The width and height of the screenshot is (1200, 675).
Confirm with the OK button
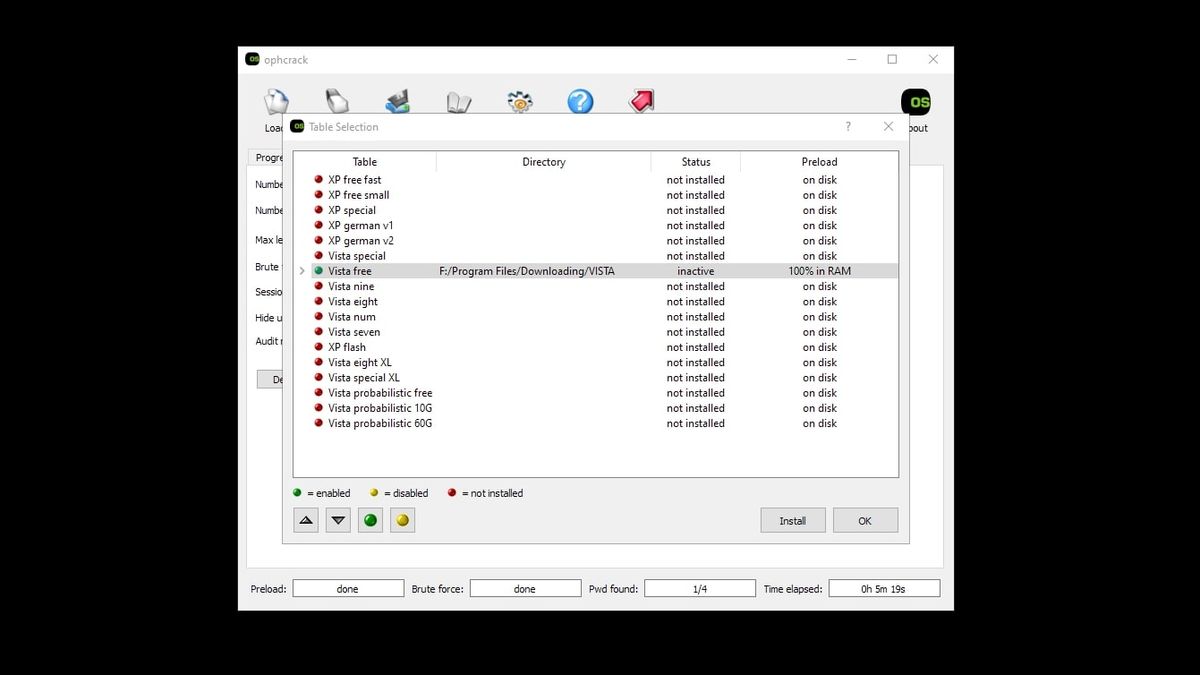click(x=864, y=520)
